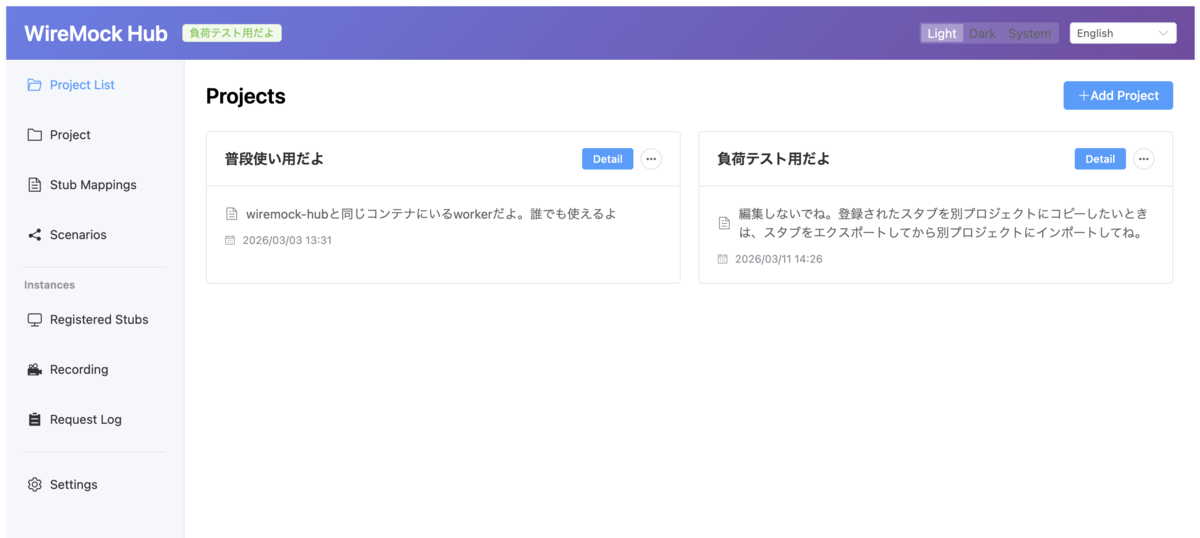Click the calendar icon beside 2026/03/11 14:26
This screenshot has height=538, width=1200.
coord(723,259)
